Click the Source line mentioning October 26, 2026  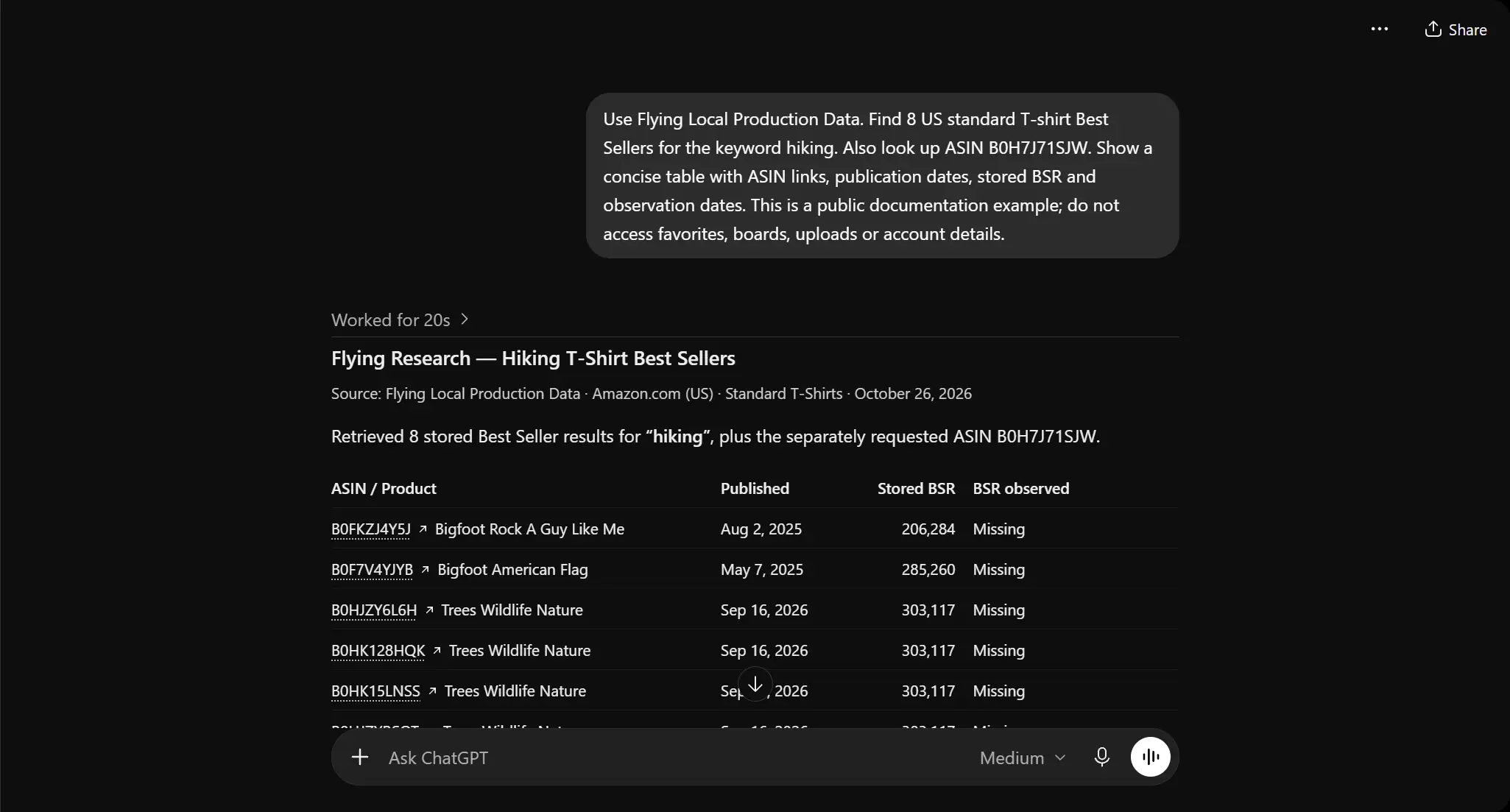651,393
